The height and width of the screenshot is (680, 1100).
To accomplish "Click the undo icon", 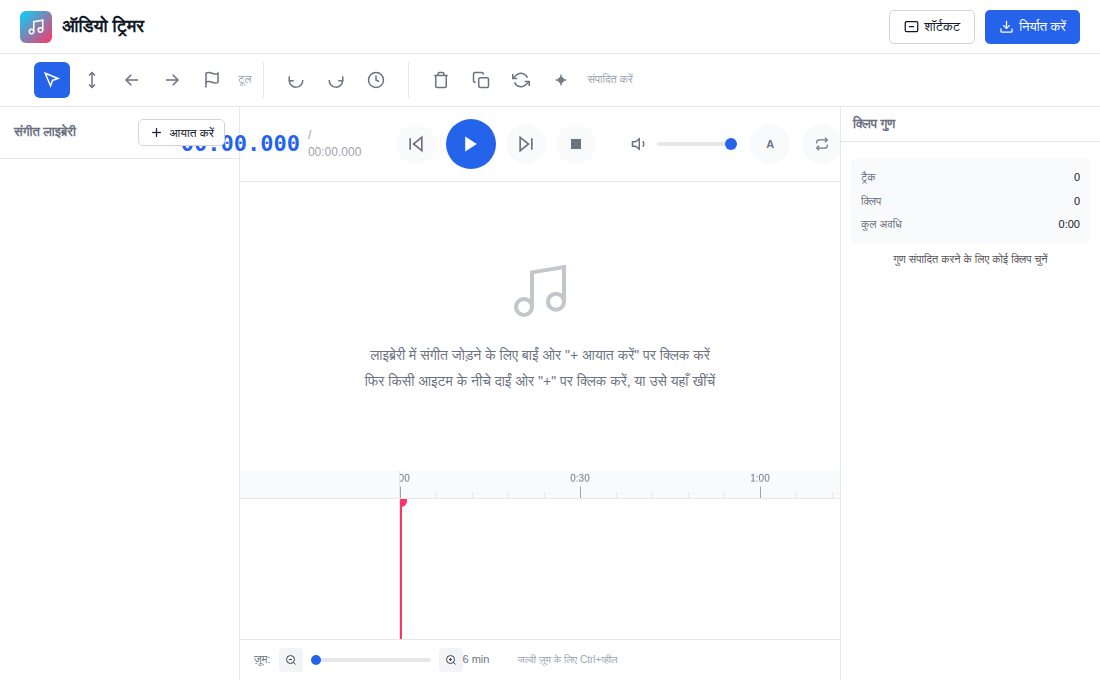I will tap(296, 80).
